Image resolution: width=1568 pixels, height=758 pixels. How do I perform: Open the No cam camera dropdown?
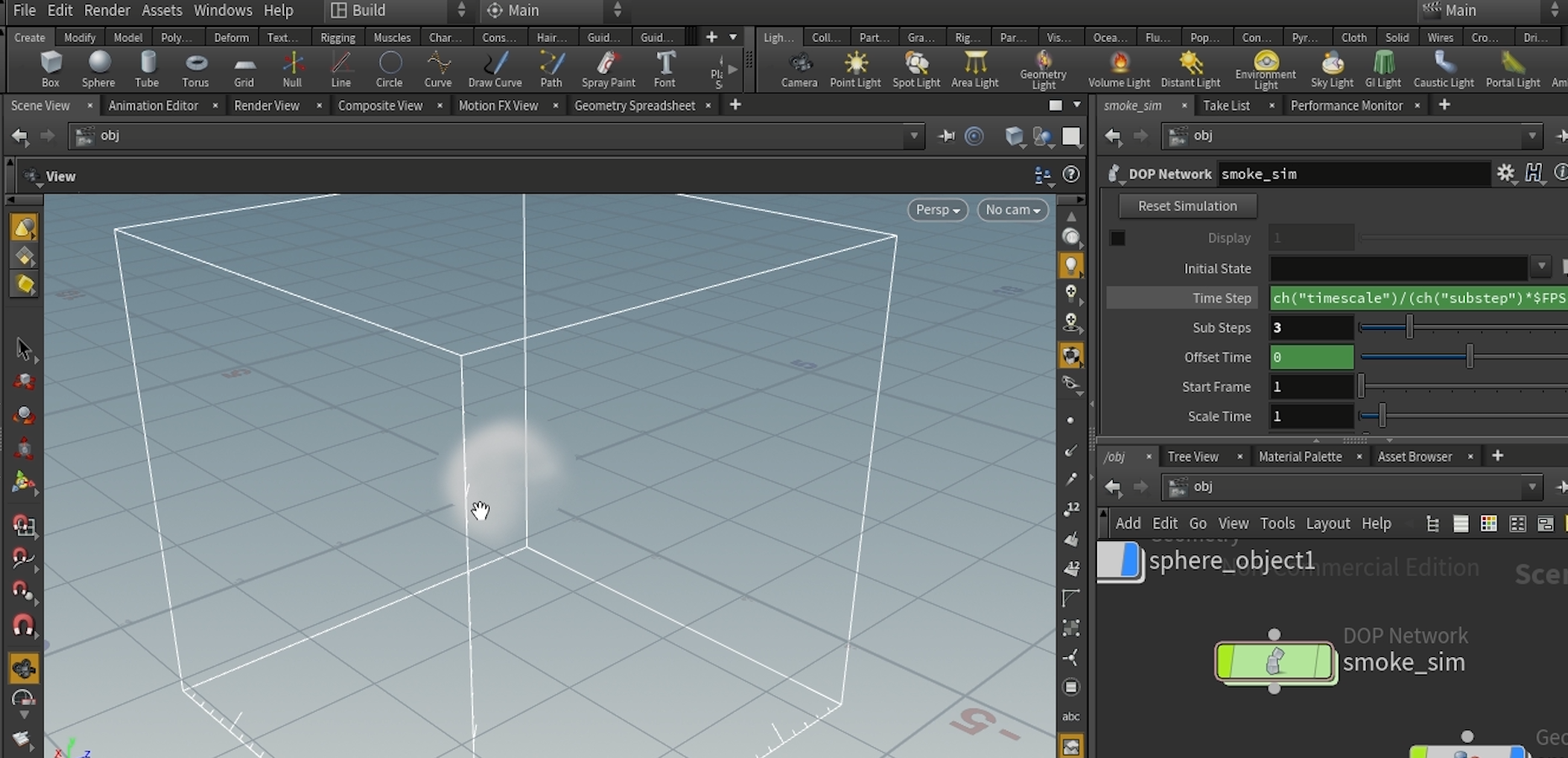coord(1013,210)
